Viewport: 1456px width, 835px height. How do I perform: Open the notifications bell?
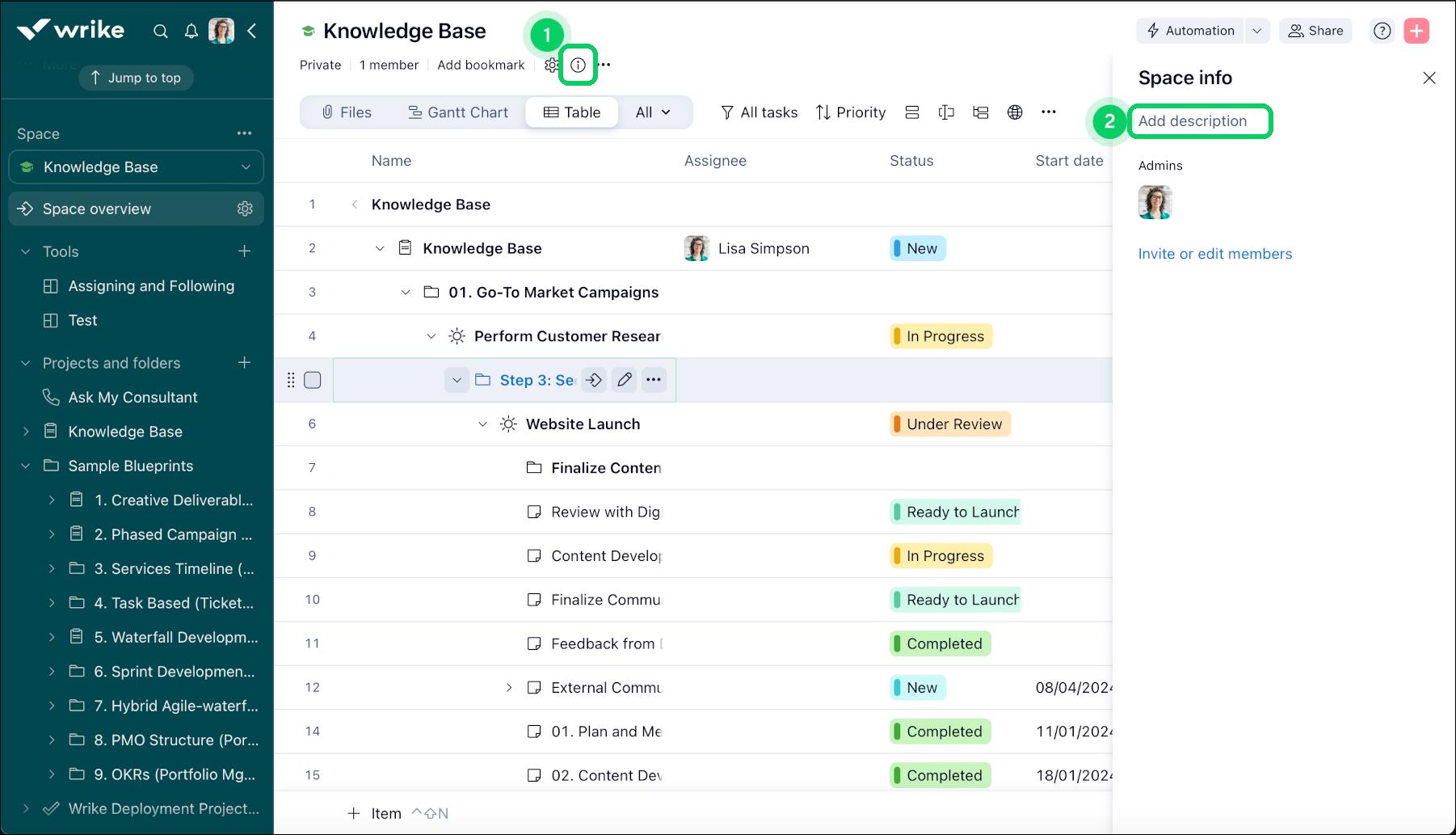tap(191, 32)
